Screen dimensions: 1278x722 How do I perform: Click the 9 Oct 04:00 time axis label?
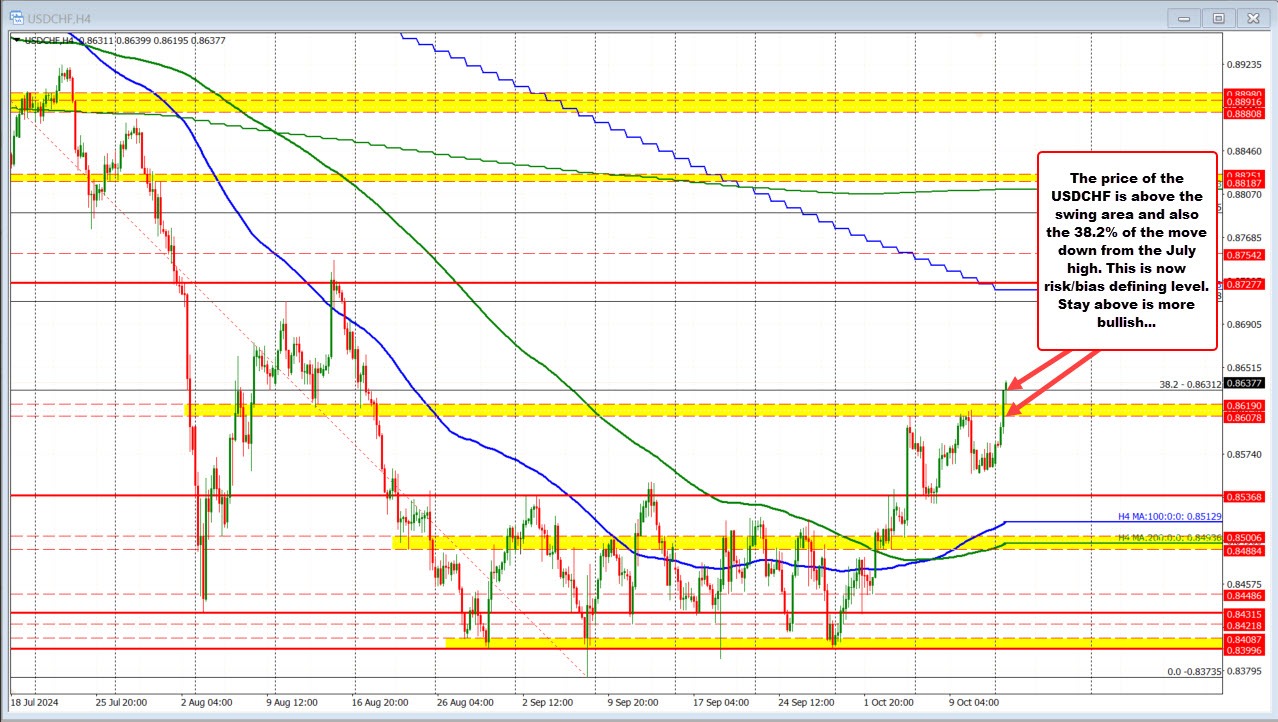[972, 703]
